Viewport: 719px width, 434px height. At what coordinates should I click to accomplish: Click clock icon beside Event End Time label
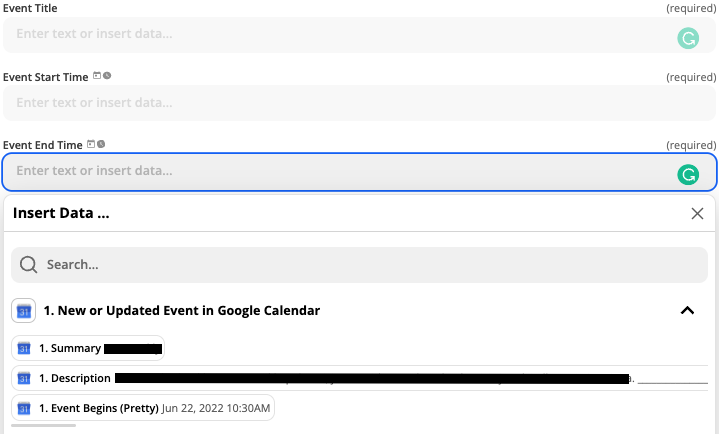101,144
